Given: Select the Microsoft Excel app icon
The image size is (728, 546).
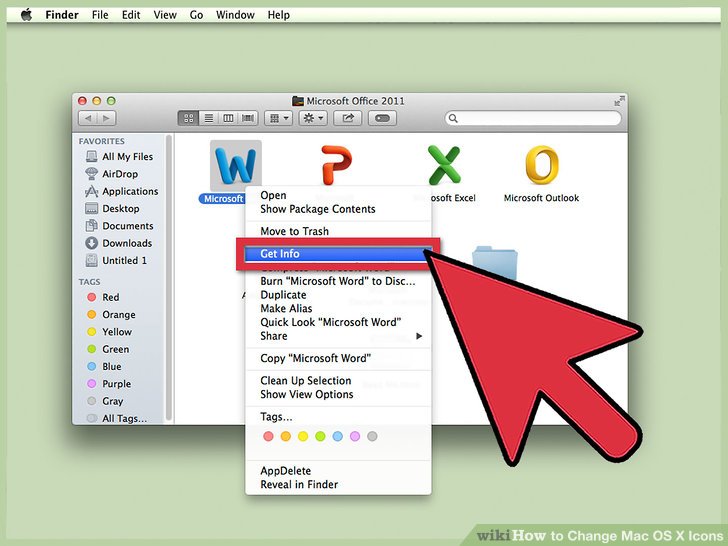Looking at the screenshot, I should (444, 165).
